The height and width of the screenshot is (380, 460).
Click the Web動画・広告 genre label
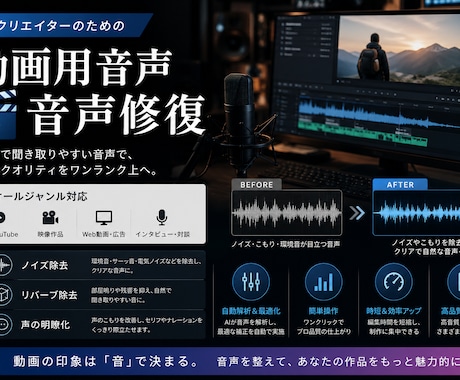click(x=104, y=234)
